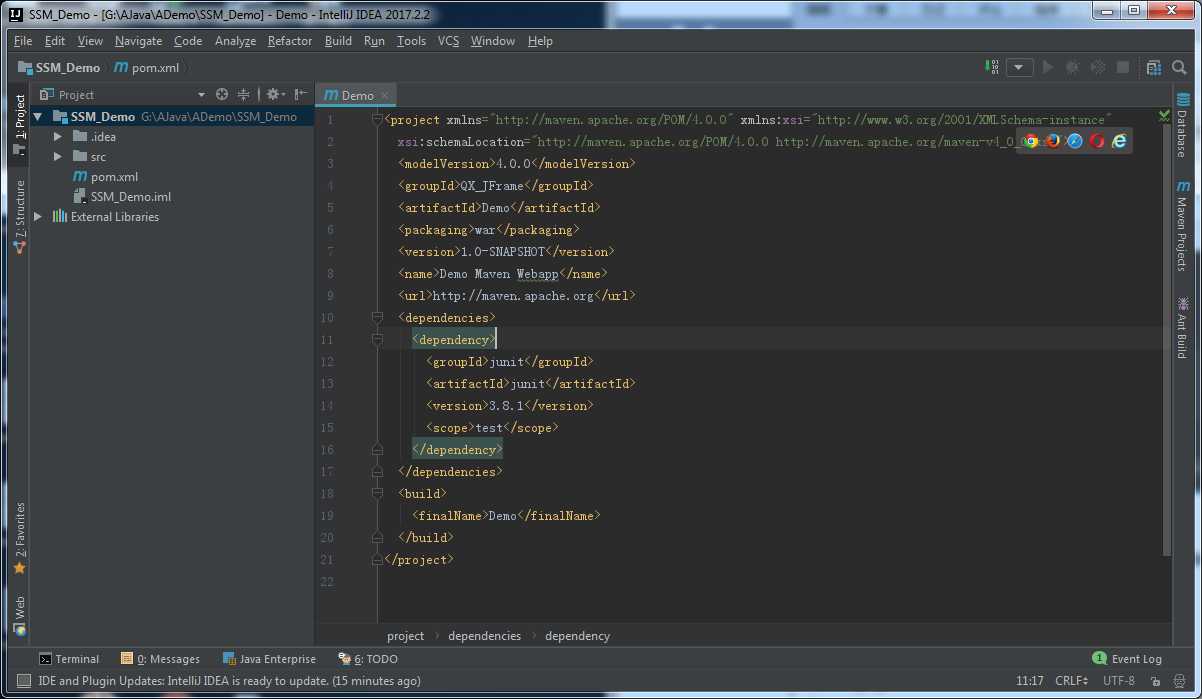Screen dimensions: 1202x699
Task: Click 'dependencies' in editor breadcrumb bar
Action: click(x=484, y=636)
